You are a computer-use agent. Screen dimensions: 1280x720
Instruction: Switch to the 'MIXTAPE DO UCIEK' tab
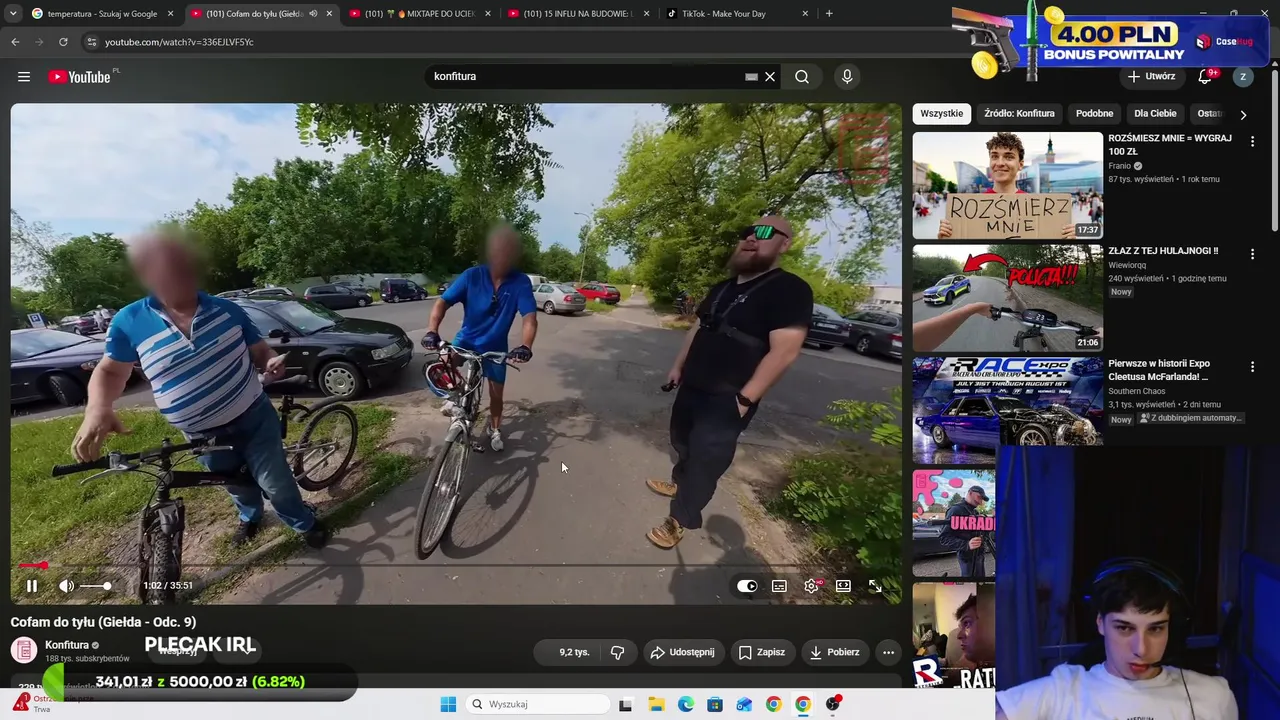coord(420,14)
